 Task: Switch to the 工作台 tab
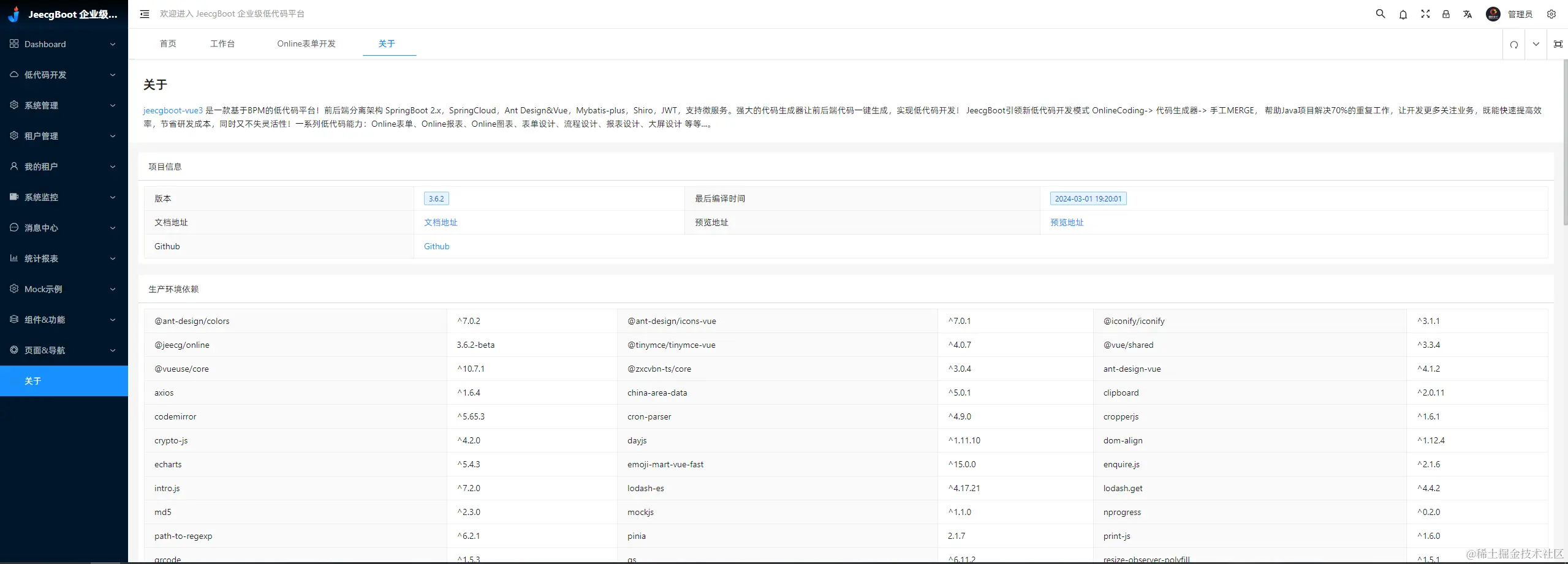tap(222, 43)
